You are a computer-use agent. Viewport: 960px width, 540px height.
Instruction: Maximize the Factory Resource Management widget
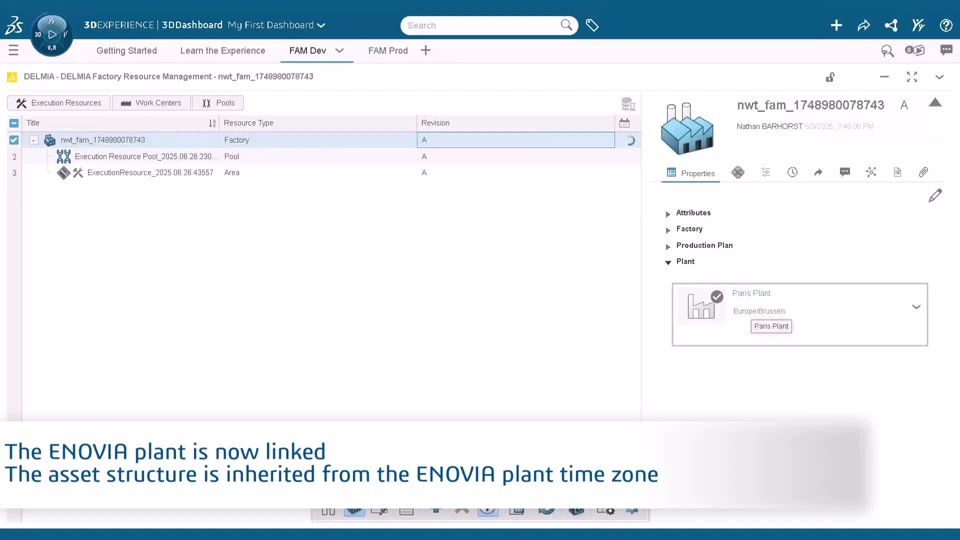click(912, 77)
